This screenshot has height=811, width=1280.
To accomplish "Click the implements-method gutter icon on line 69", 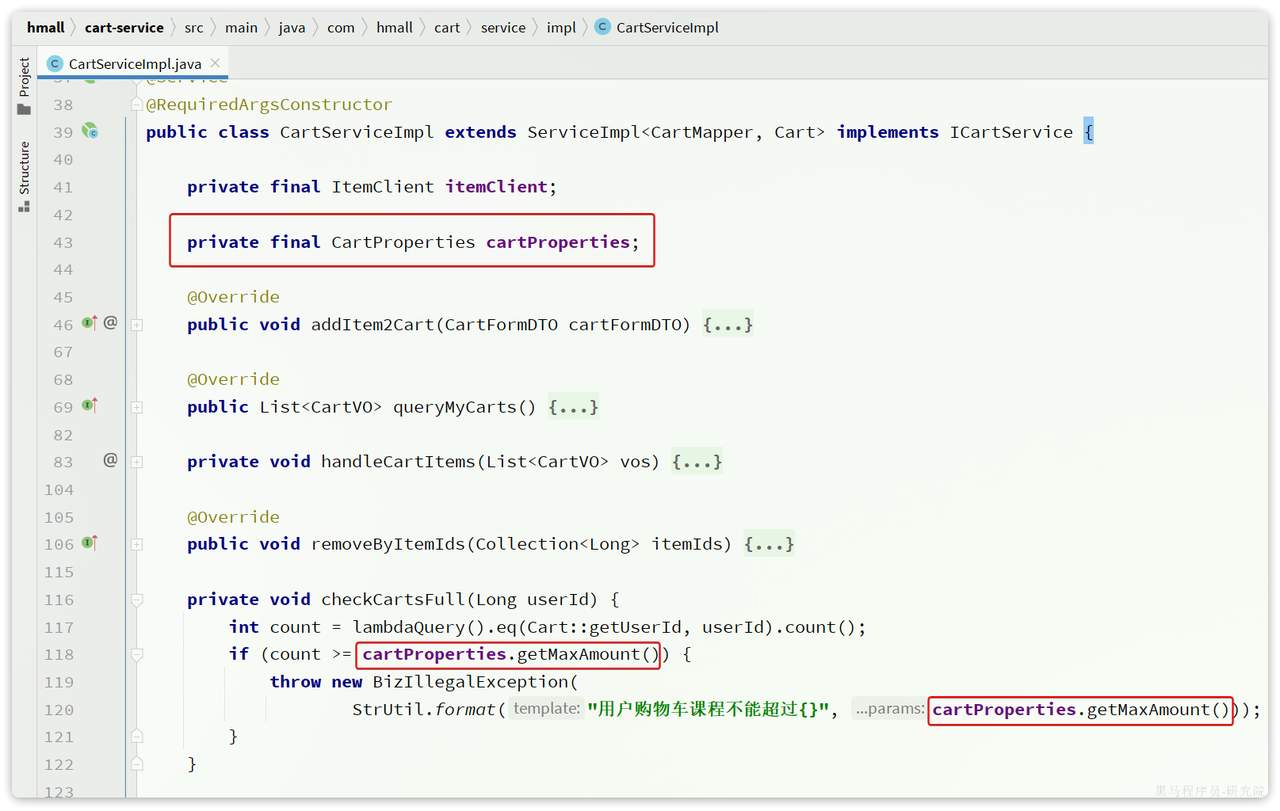I will click(x=90, y=406).
